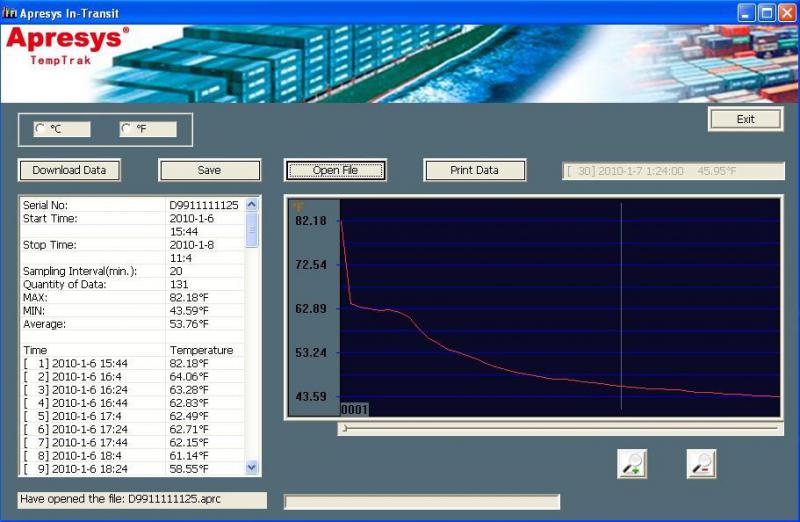Screen dimensions: 800x522
Task: Select data row [8] 2010-1-6 18:4
Action: click(x=133, y=456)
